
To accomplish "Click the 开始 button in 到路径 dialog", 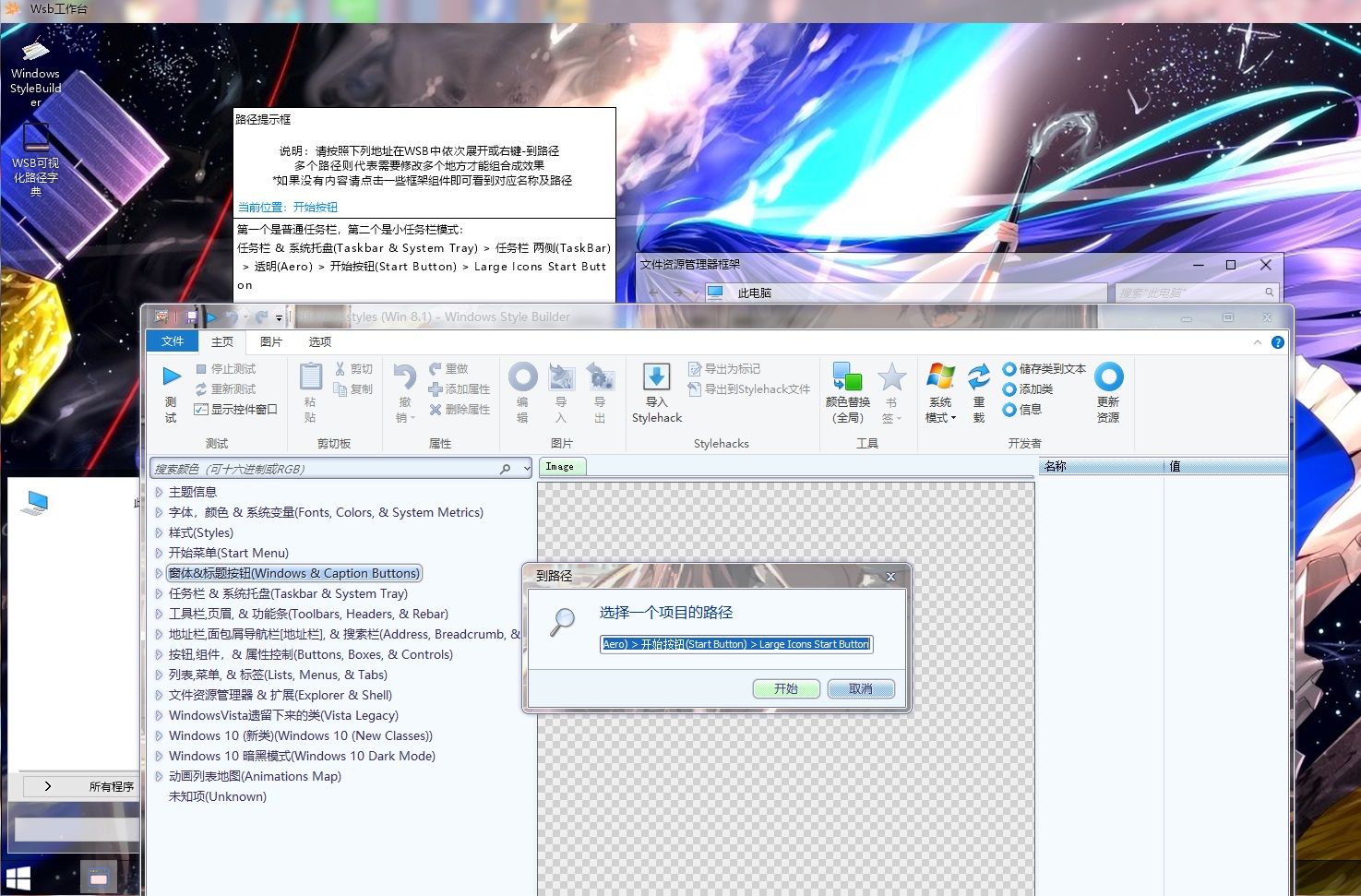I will 786,689.
